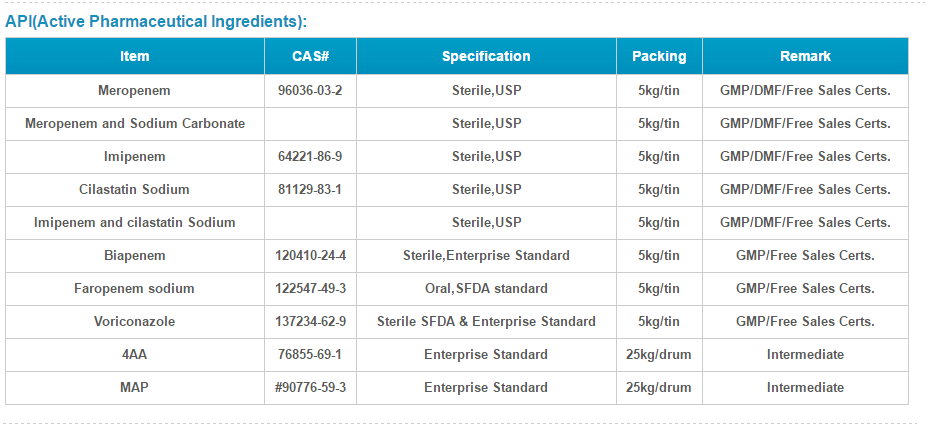
Task: Click Intermediate remark in 4AA row
Action: (805, 355)
